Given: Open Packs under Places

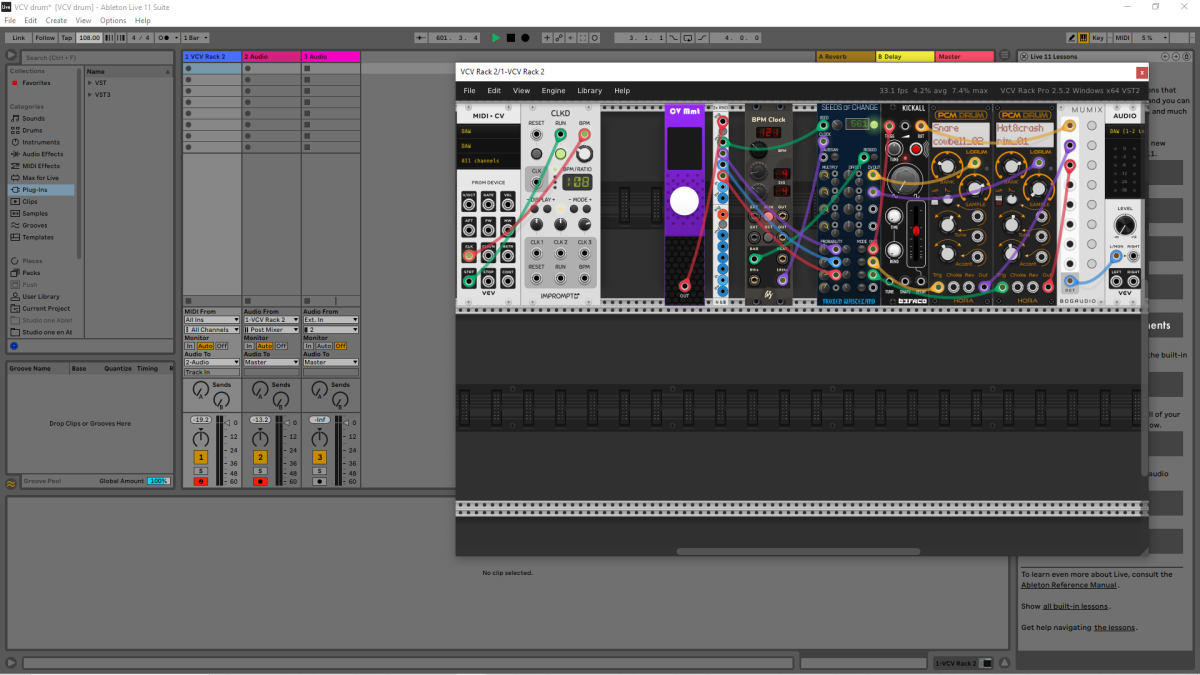Looking at the screenshot, I should tap(31, 272).
